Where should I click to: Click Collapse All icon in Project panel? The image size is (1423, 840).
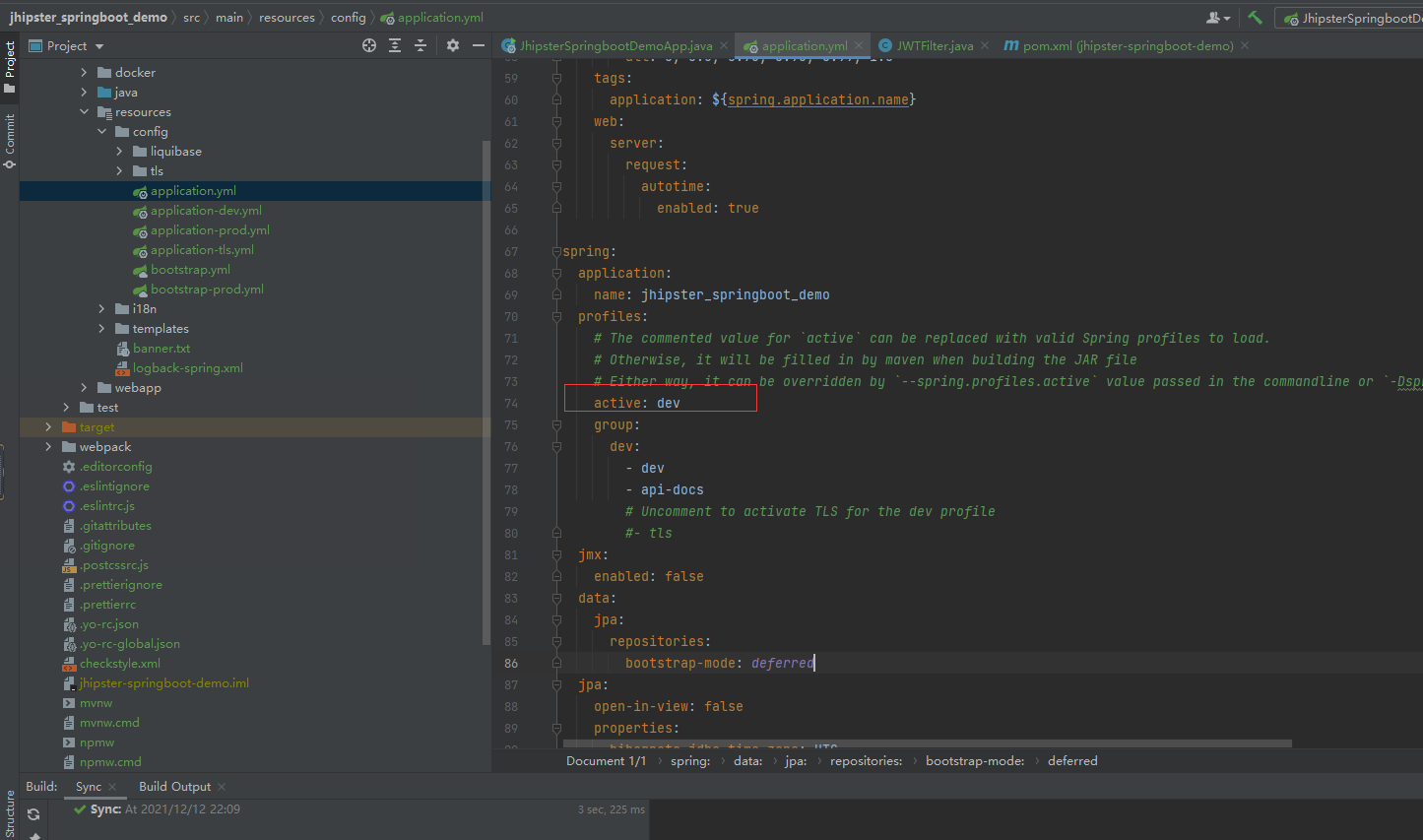[420, 45]
